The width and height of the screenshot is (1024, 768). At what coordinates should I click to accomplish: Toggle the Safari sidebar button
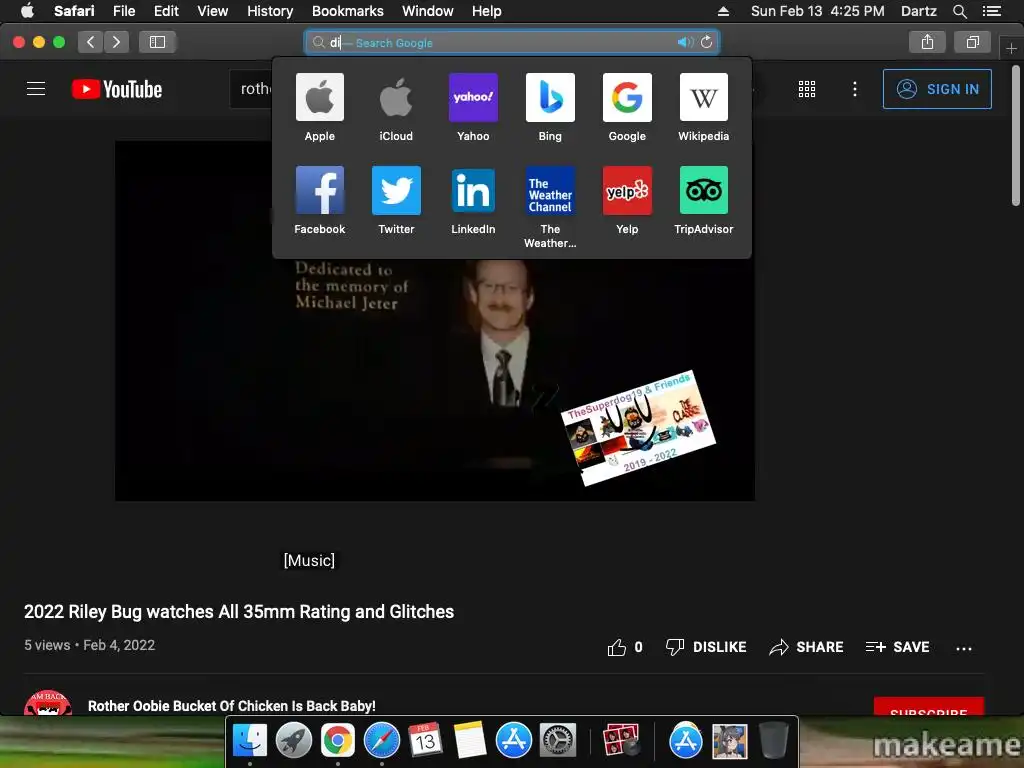pos(157,42)
